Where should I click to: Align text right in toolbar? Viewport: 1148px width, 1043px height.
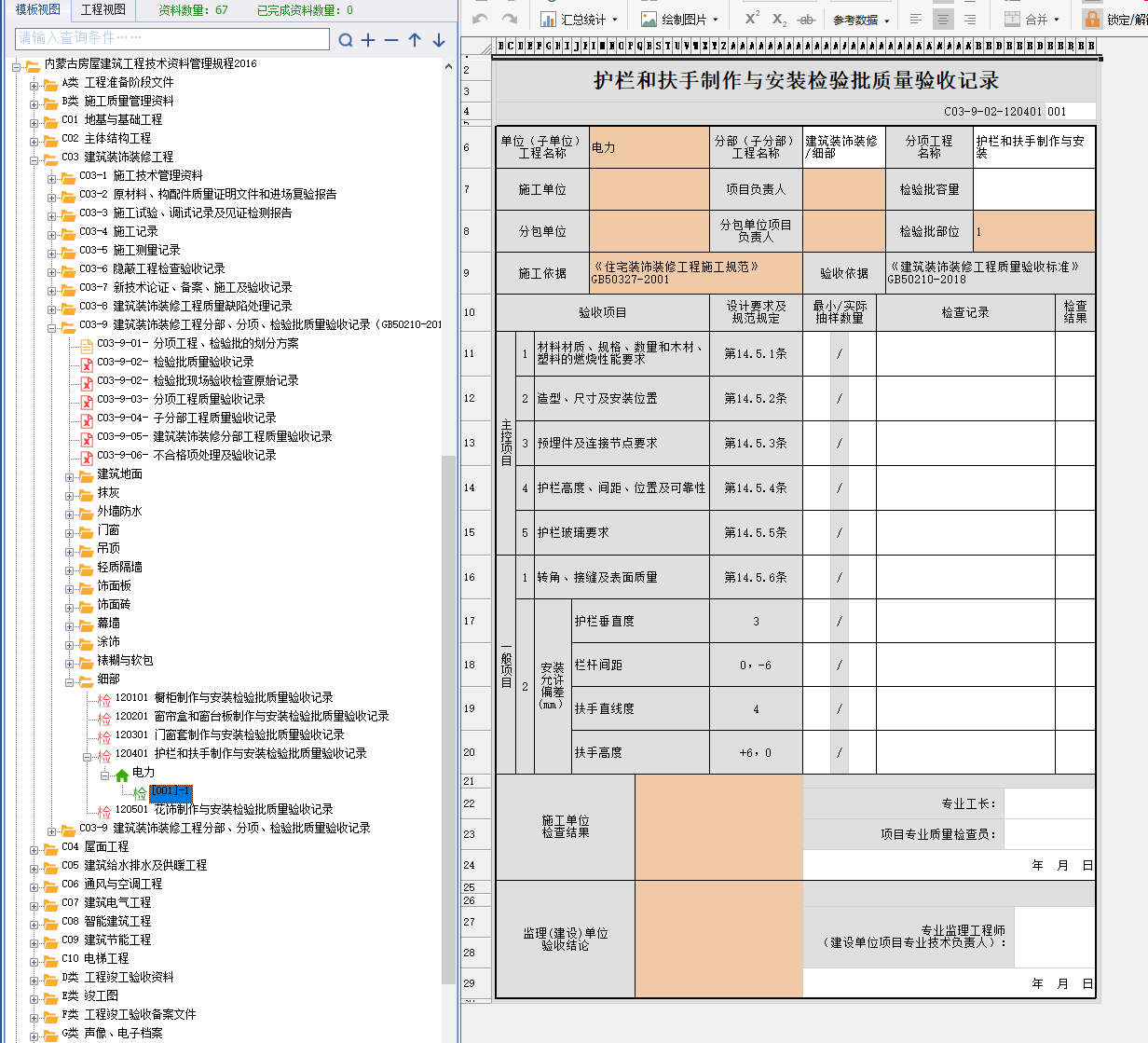(970, 19)
